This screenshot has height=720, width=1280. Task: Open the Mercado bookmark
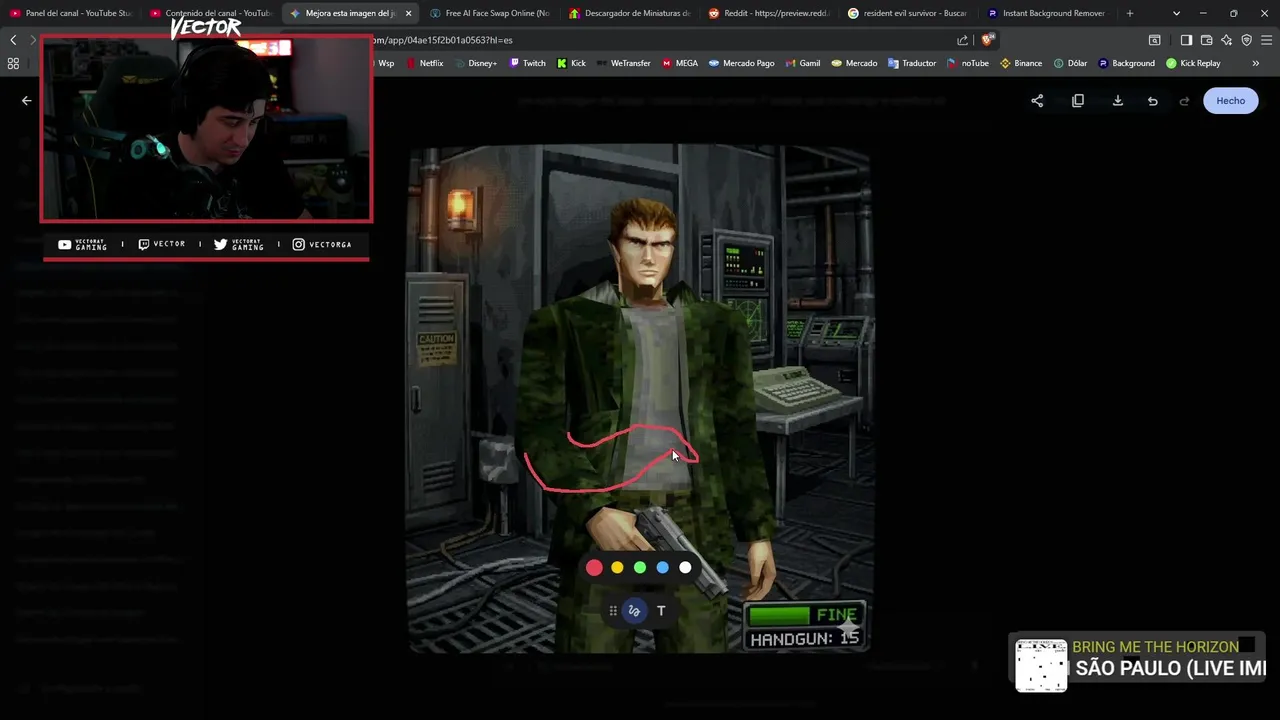(854, 63)
